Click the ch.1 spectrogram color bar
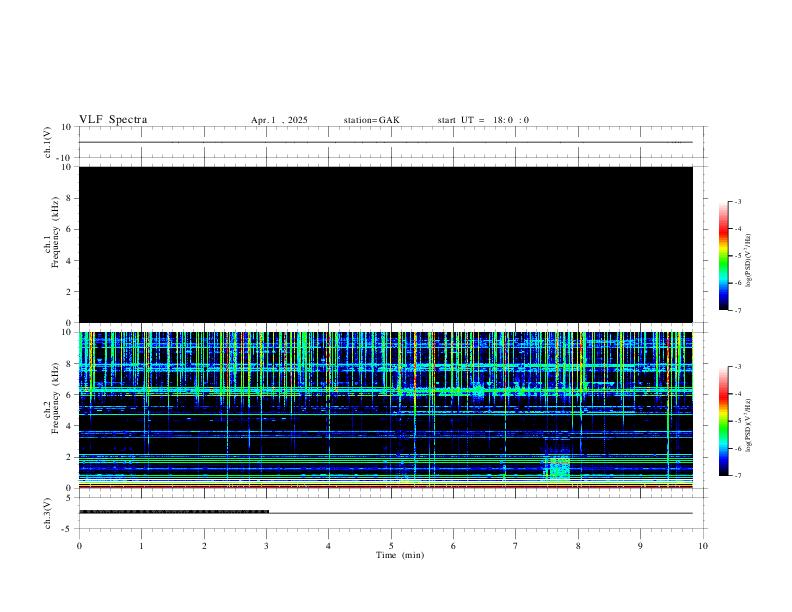This screenshot has width=792, height=612. (723, 256)
